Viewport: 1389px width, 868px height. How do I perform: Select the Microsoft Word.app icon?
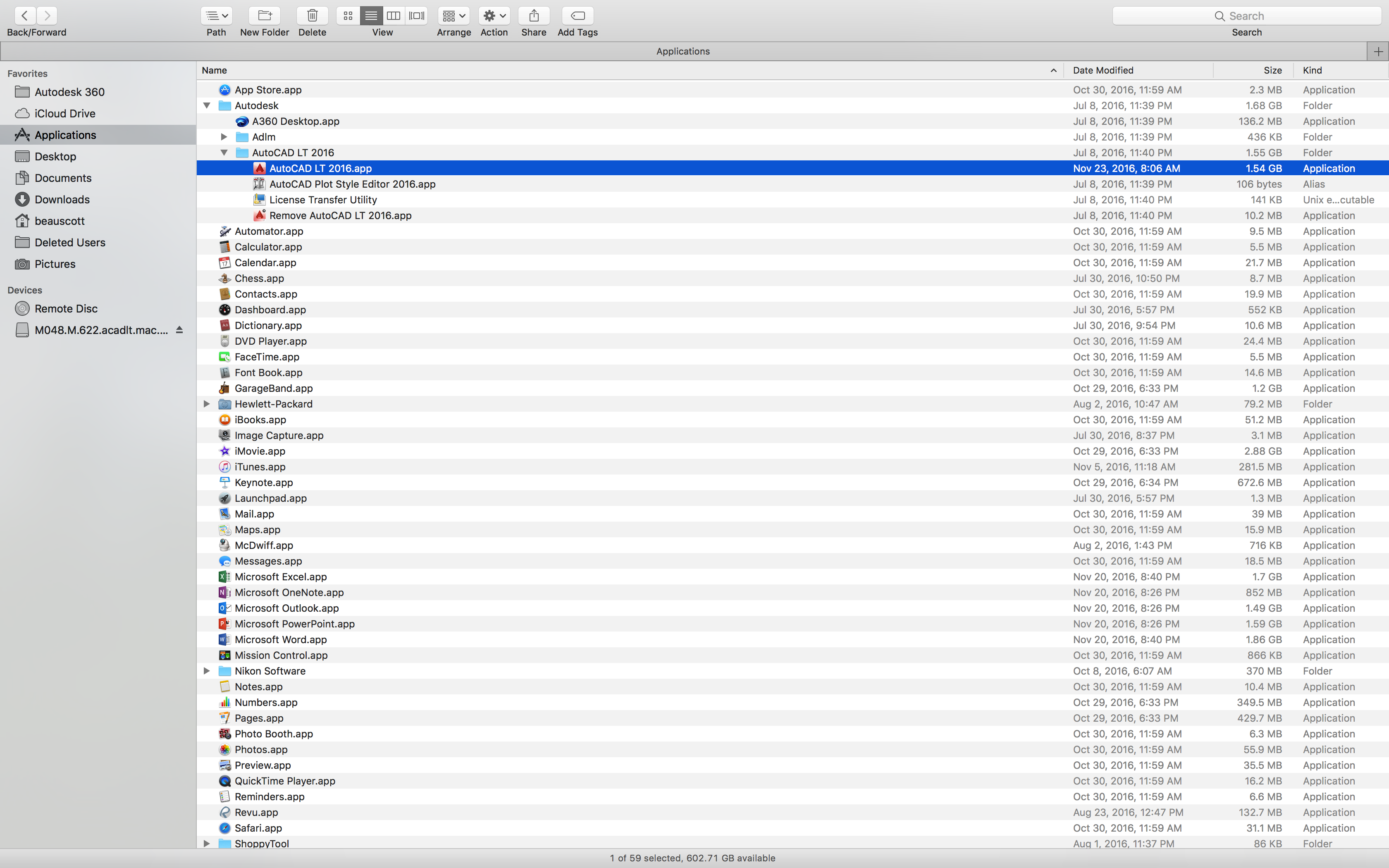point(224,639)
